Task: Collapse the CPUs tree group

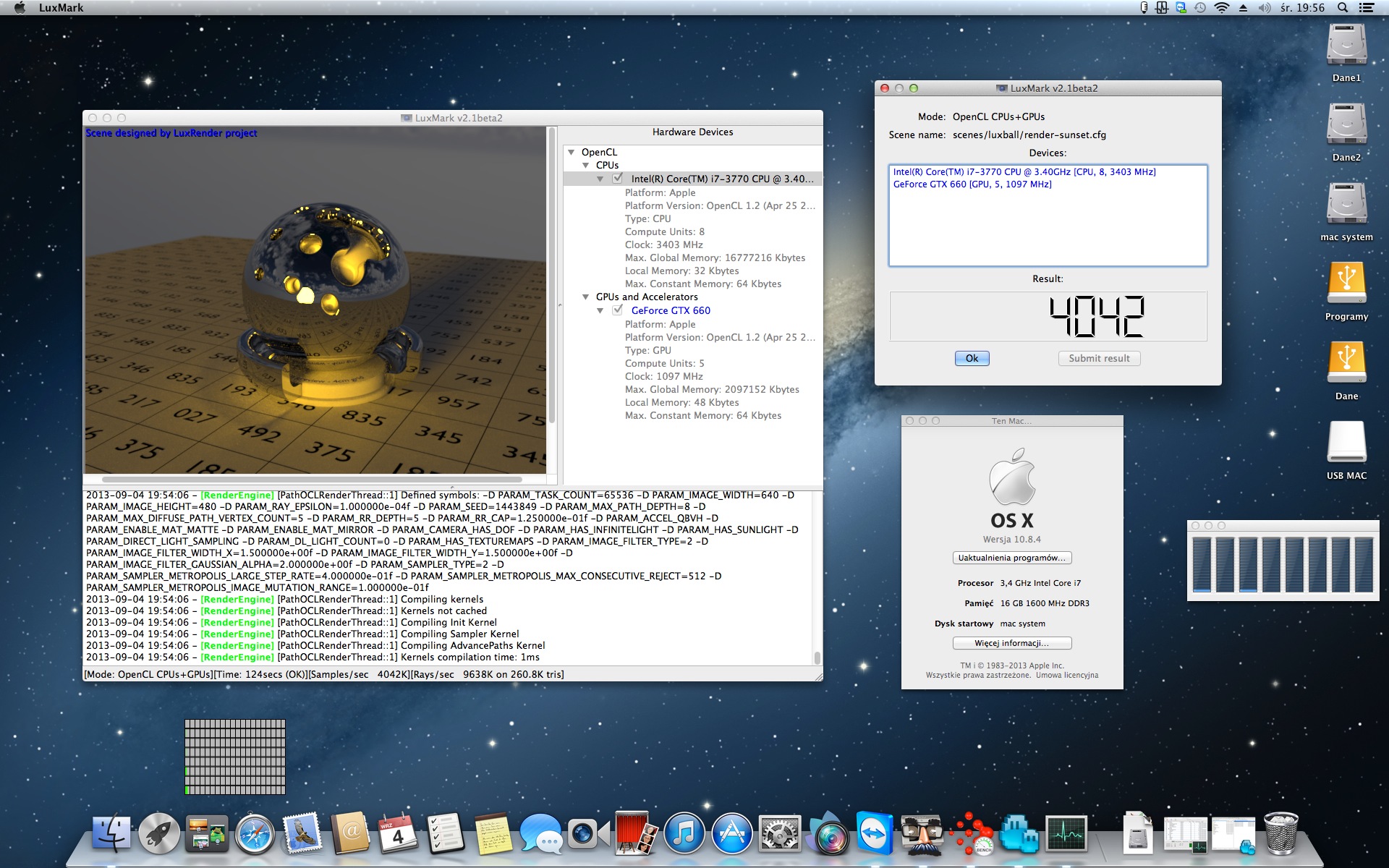Action: (x=586, y=165)
